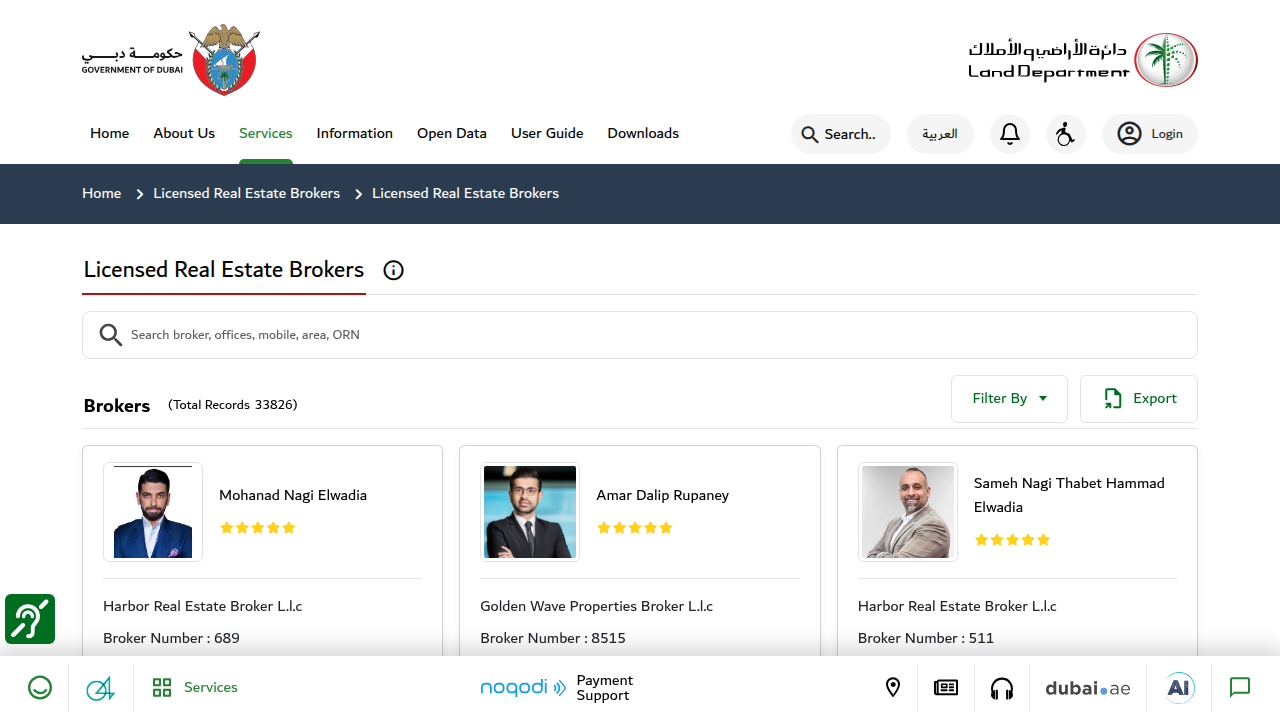Open the Downloads menu
Viewport: 1280px width, 720px height.
click(643, 133)
